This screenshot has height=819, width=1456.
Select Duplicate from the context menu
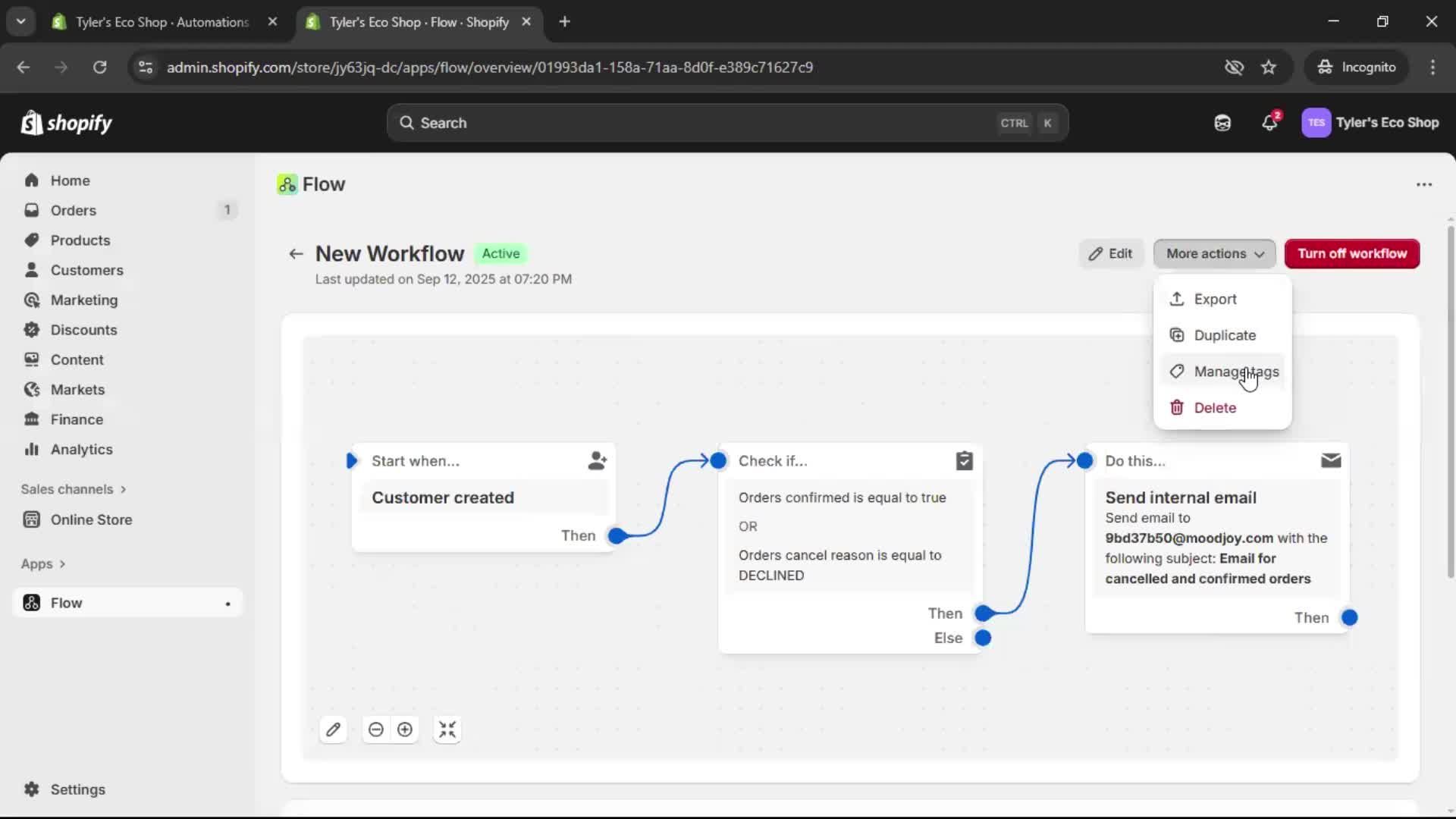click(1223, 334)
